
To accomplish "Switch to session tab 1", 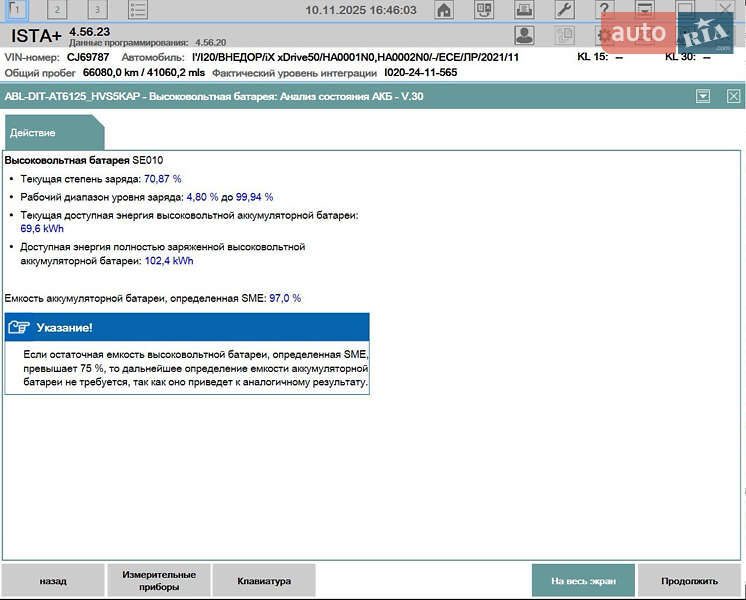I will click(17, 10).
